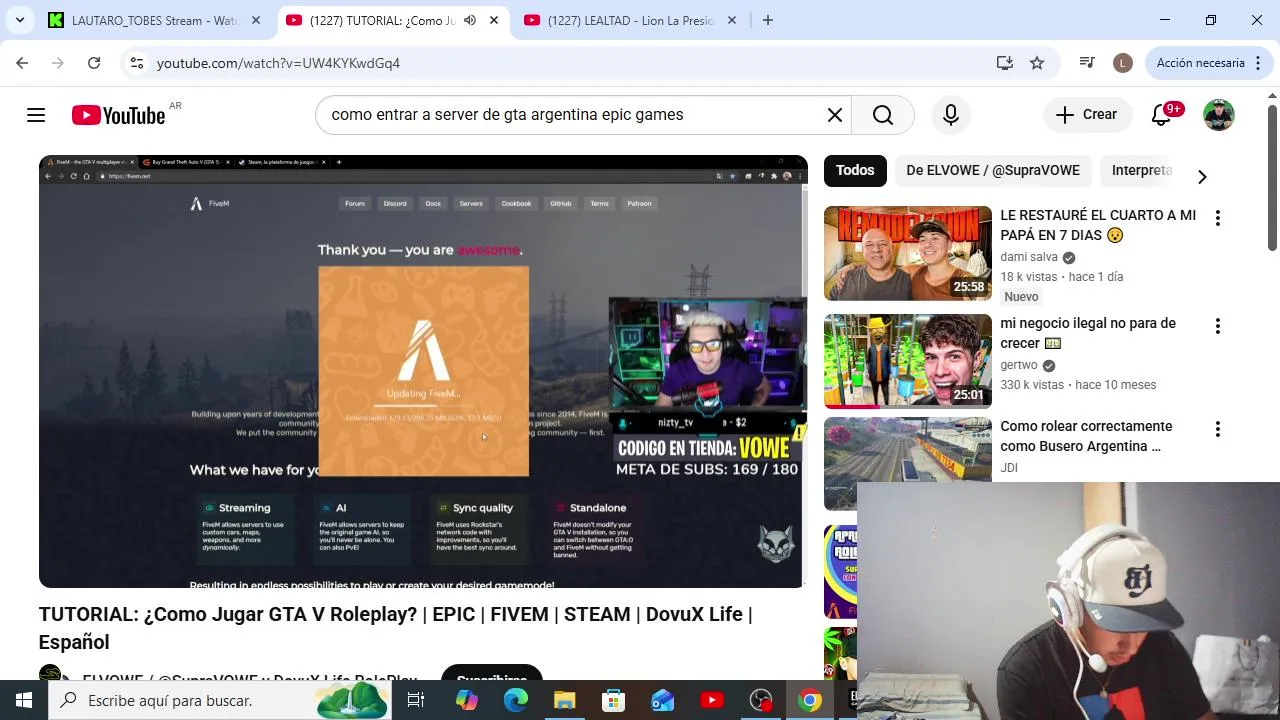Open the Chrome three-dot menu
Image resolution: width=1280 pixels, height=720 pixels.
(1258, 63)
